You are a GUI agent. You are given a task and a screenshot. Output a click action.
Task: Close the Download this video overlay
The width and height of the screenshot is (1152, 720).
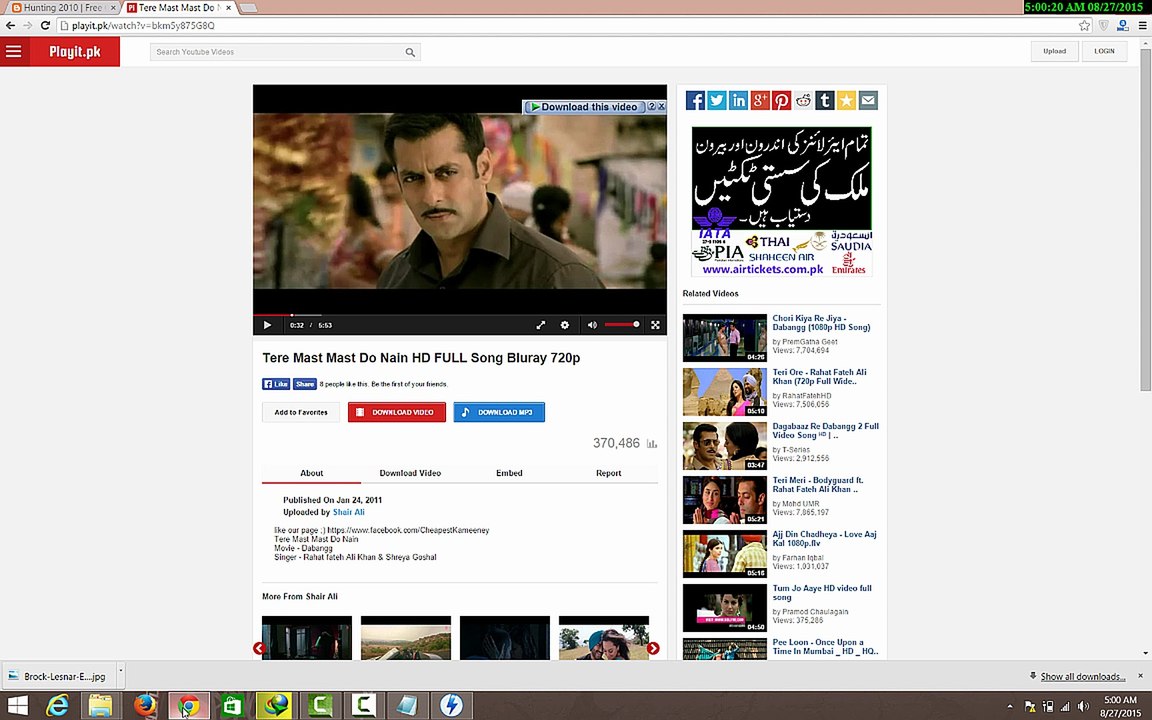661,107
